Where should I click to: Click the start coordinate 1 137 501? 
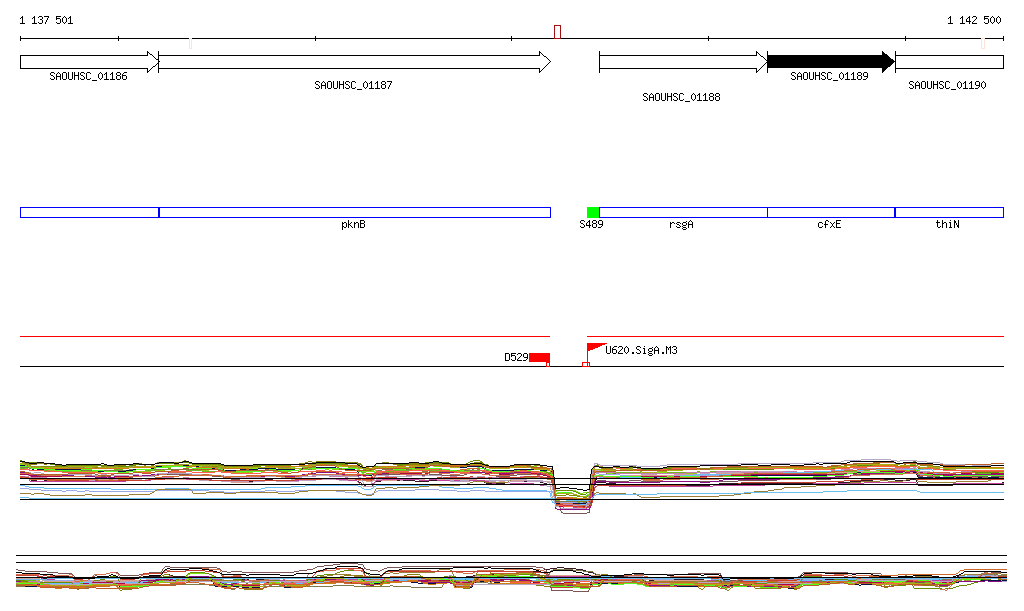[x=46, y=20]
